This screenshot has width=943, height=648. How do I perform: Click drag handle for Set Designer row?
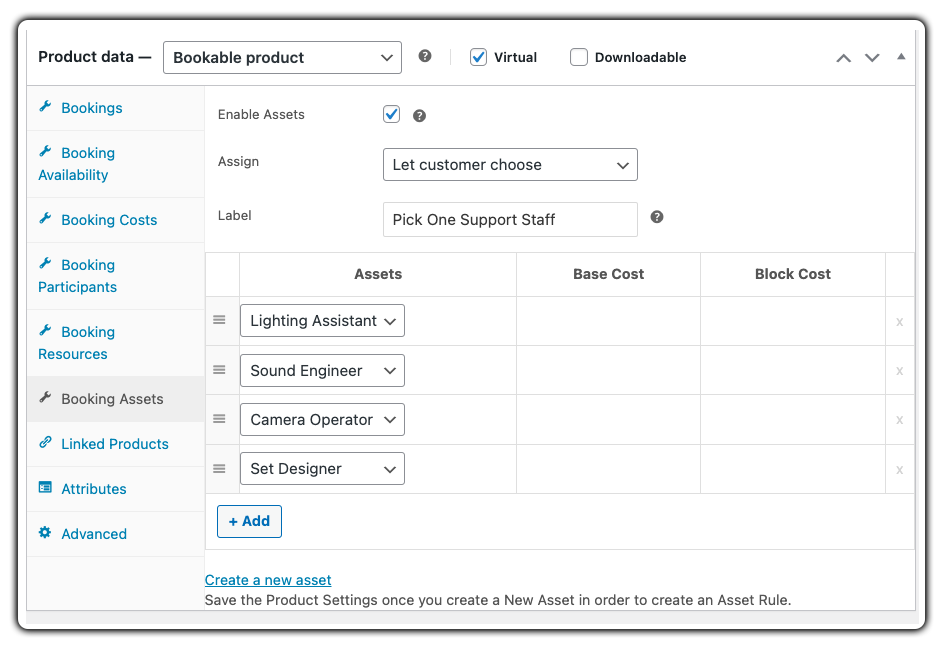point(220,468)
